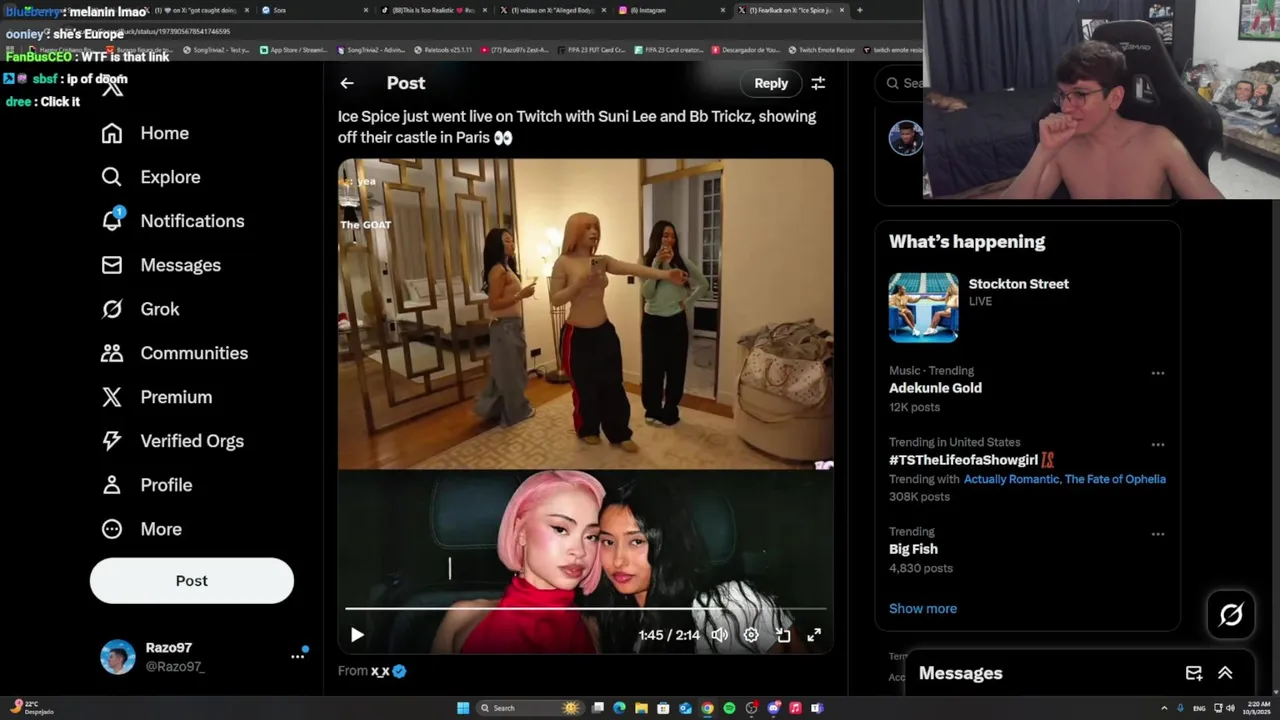Switch to got caught doing tab
Image resolution: width=1280 pixels, height=720 pixels.
click(199, 10)
